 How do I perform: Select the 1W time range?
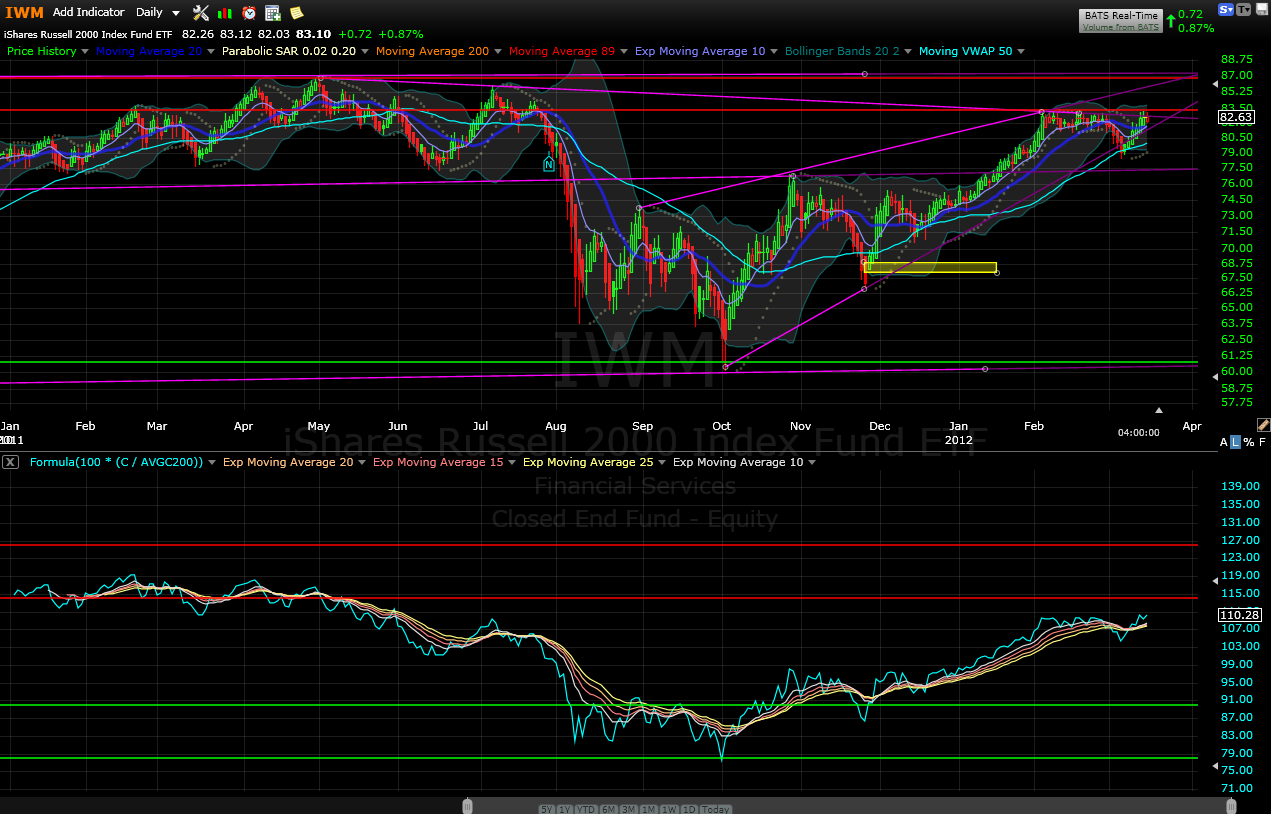670,809
